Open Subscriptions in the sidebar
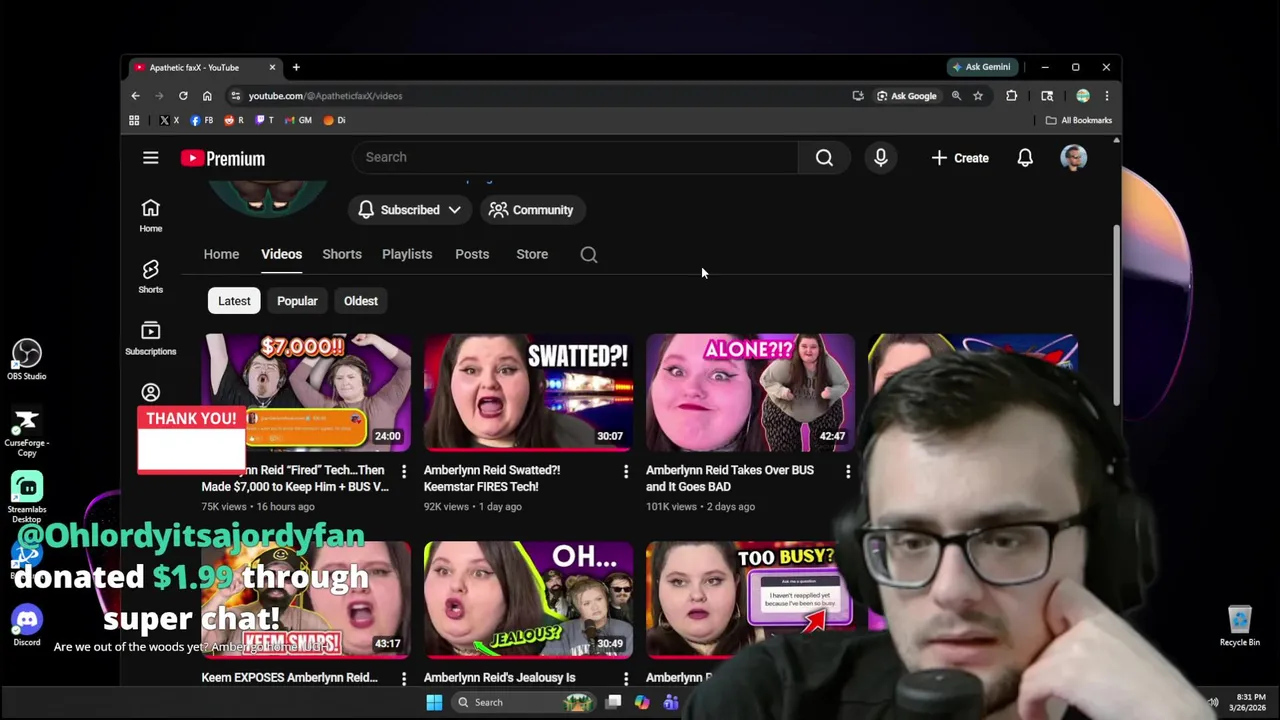This screenshot has height=720, width=1280. tap(150, 338)
